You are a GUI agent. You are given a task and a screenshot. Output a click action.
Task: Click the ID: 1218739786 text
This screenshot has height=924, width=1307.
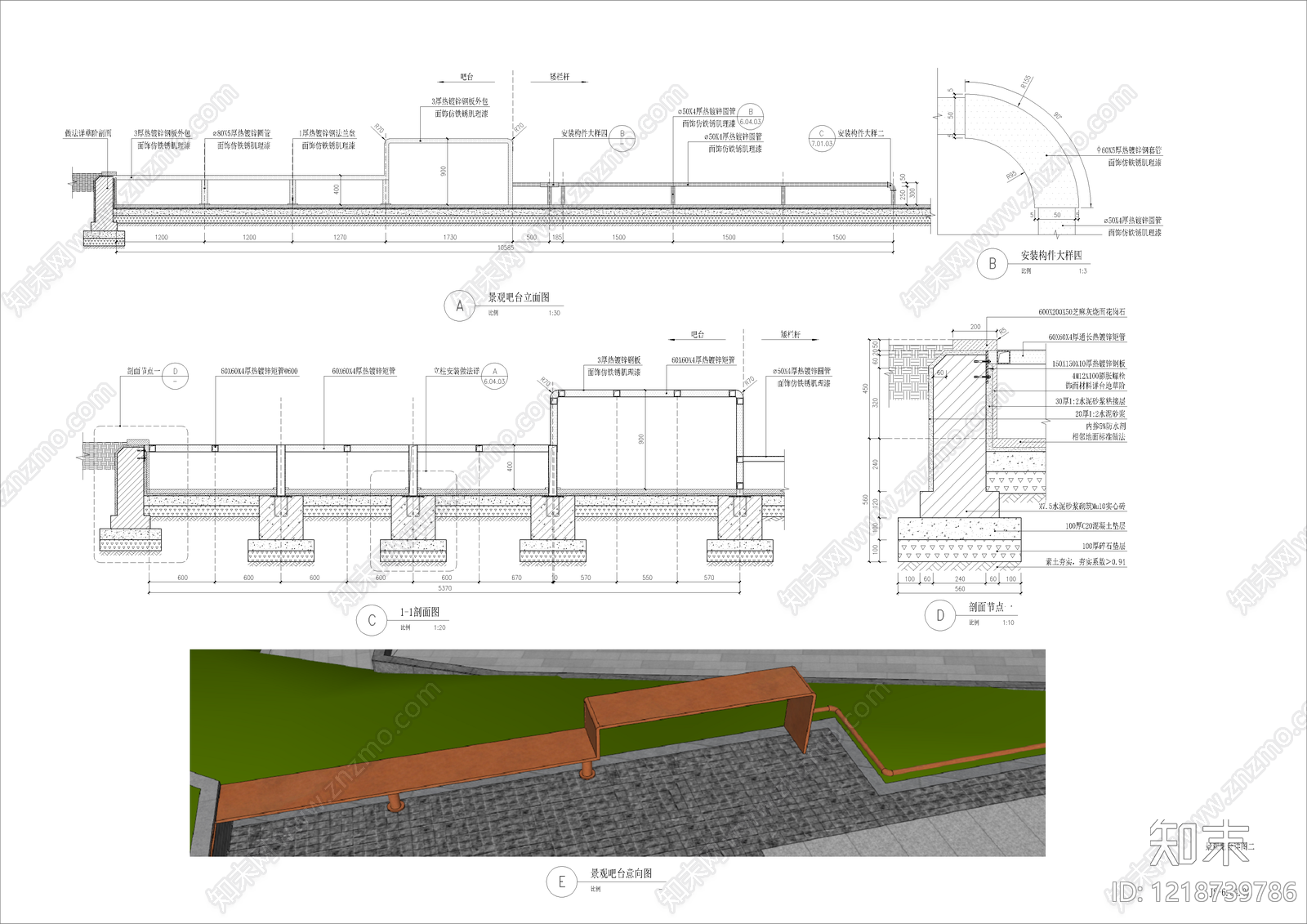[1205, 891]
